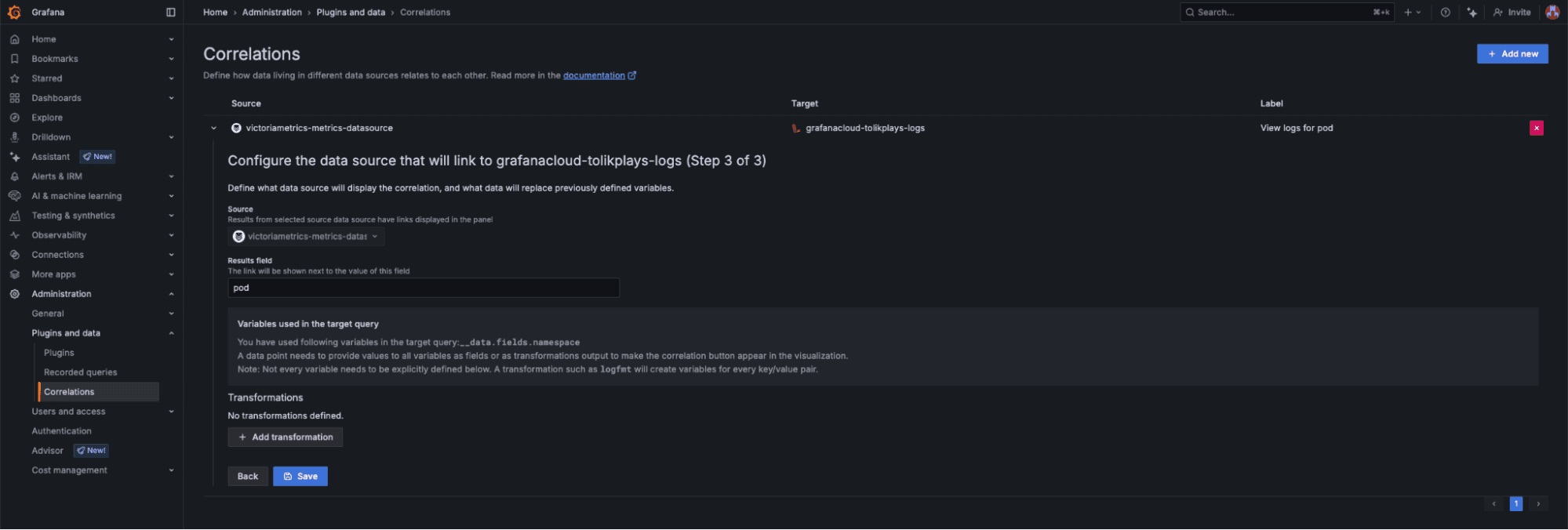
Task: Click the Results field input containing pod
Action: tap(424, 288)
